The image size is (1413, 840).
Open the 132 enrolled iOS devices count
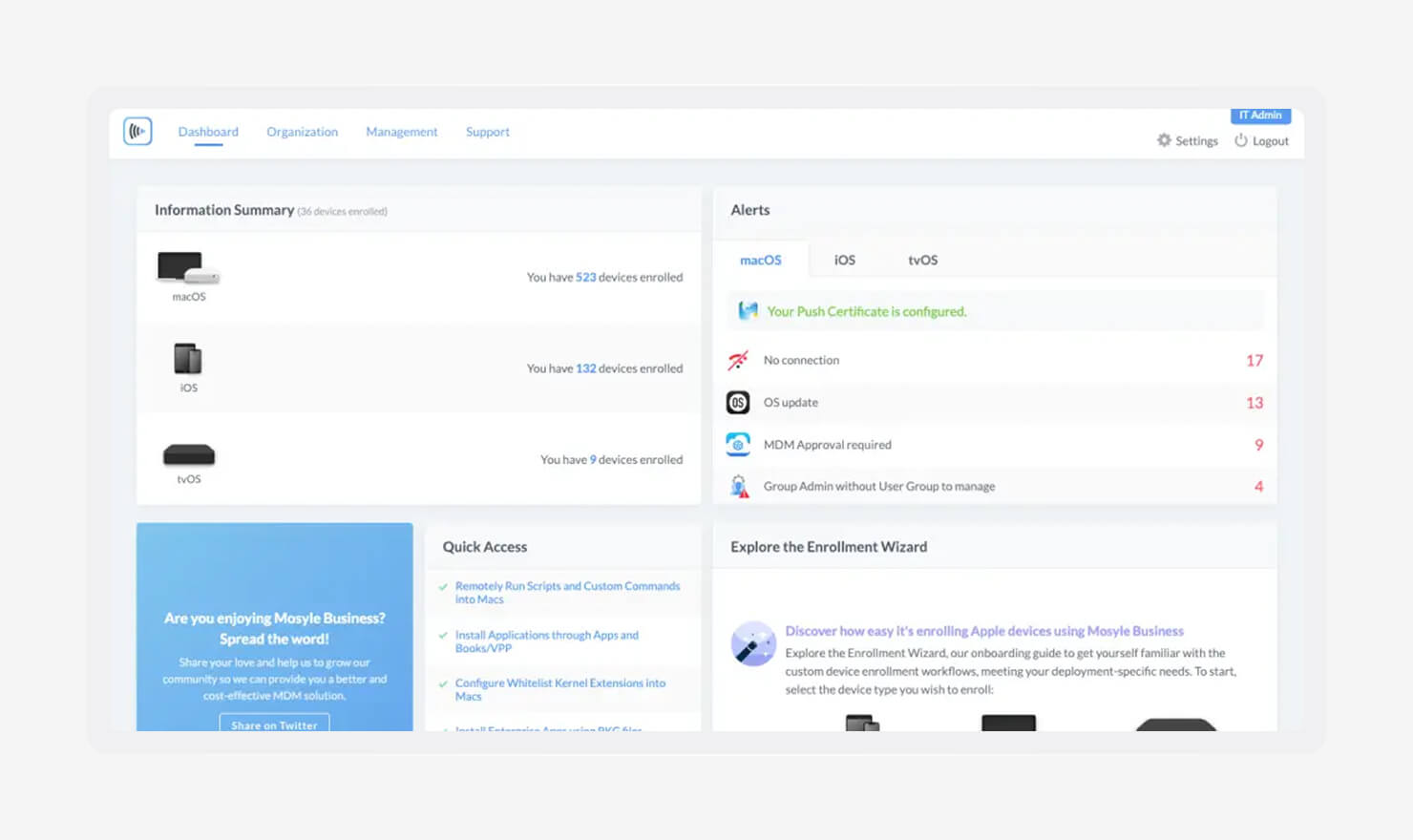(x=585, y=368)
